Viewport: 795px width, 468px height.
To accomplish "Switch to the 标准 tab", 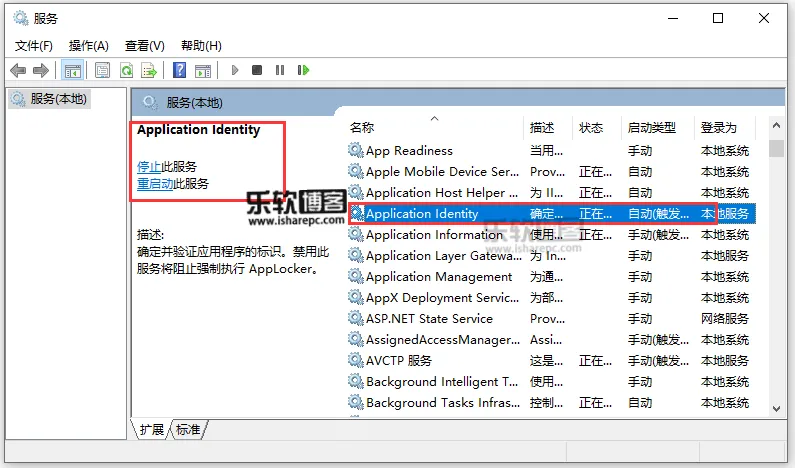I will pyautogui.click(x=188, y=429).
